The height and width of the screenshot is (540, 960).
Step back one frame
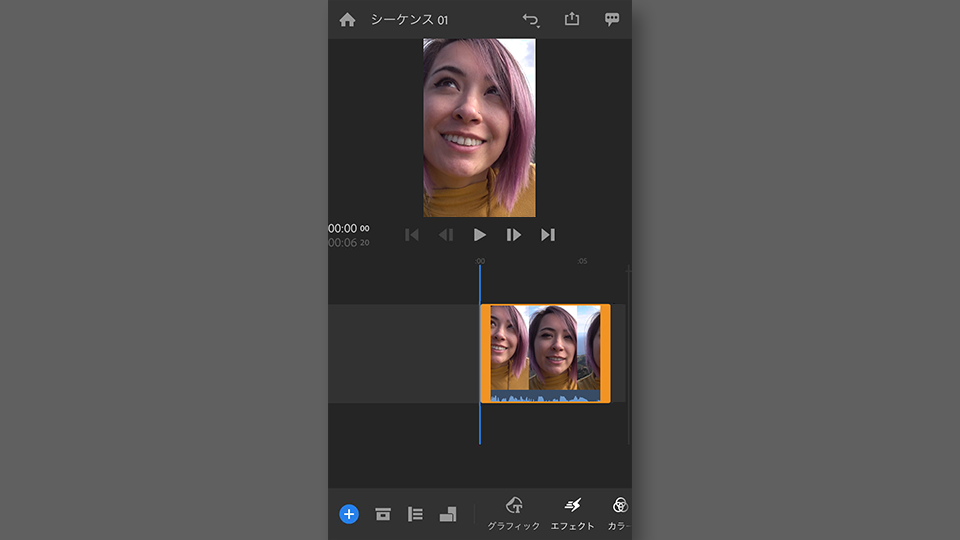tap(446, 235)
